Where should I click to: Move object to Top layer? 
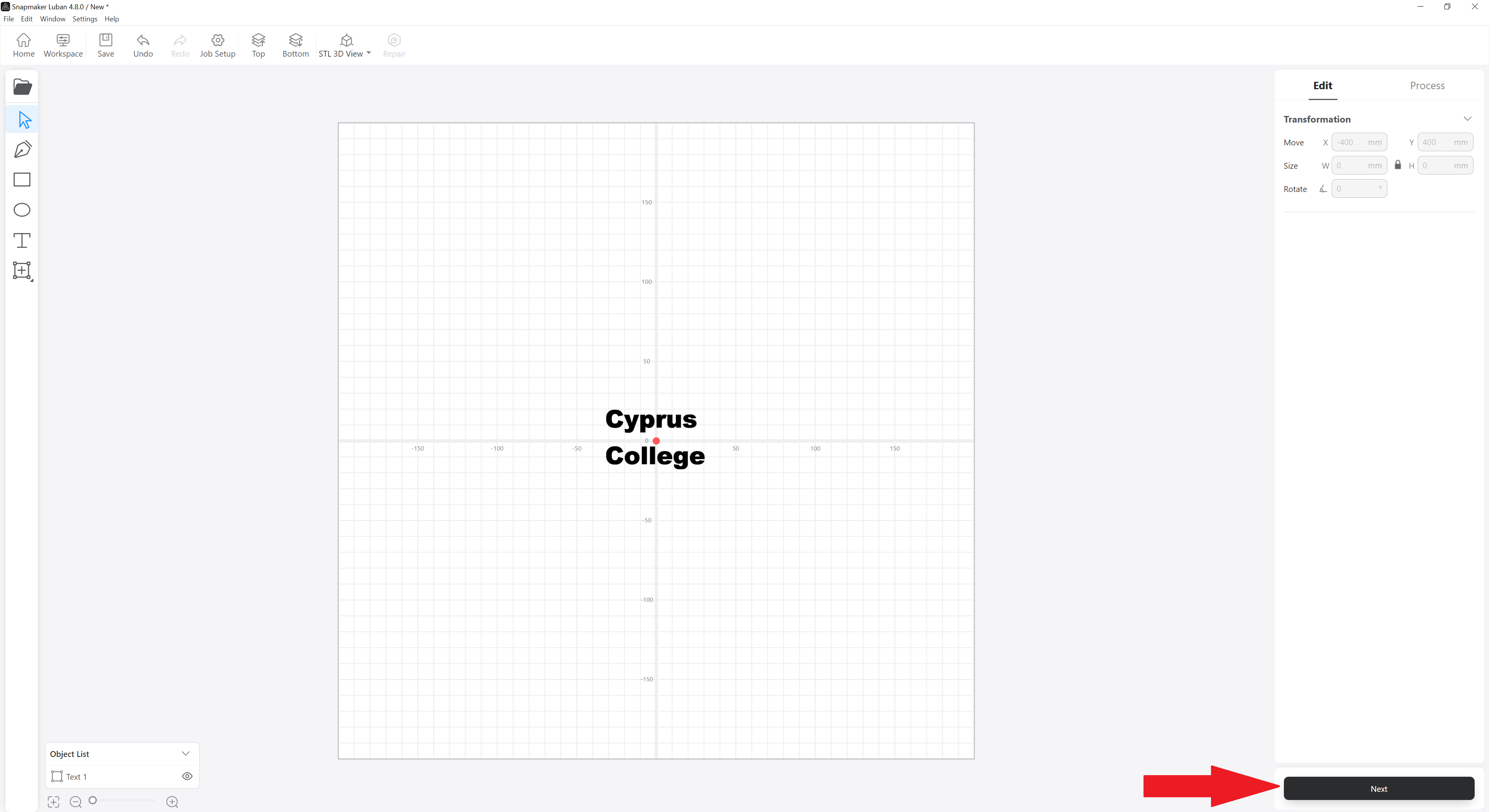click(x=258, y=45)
